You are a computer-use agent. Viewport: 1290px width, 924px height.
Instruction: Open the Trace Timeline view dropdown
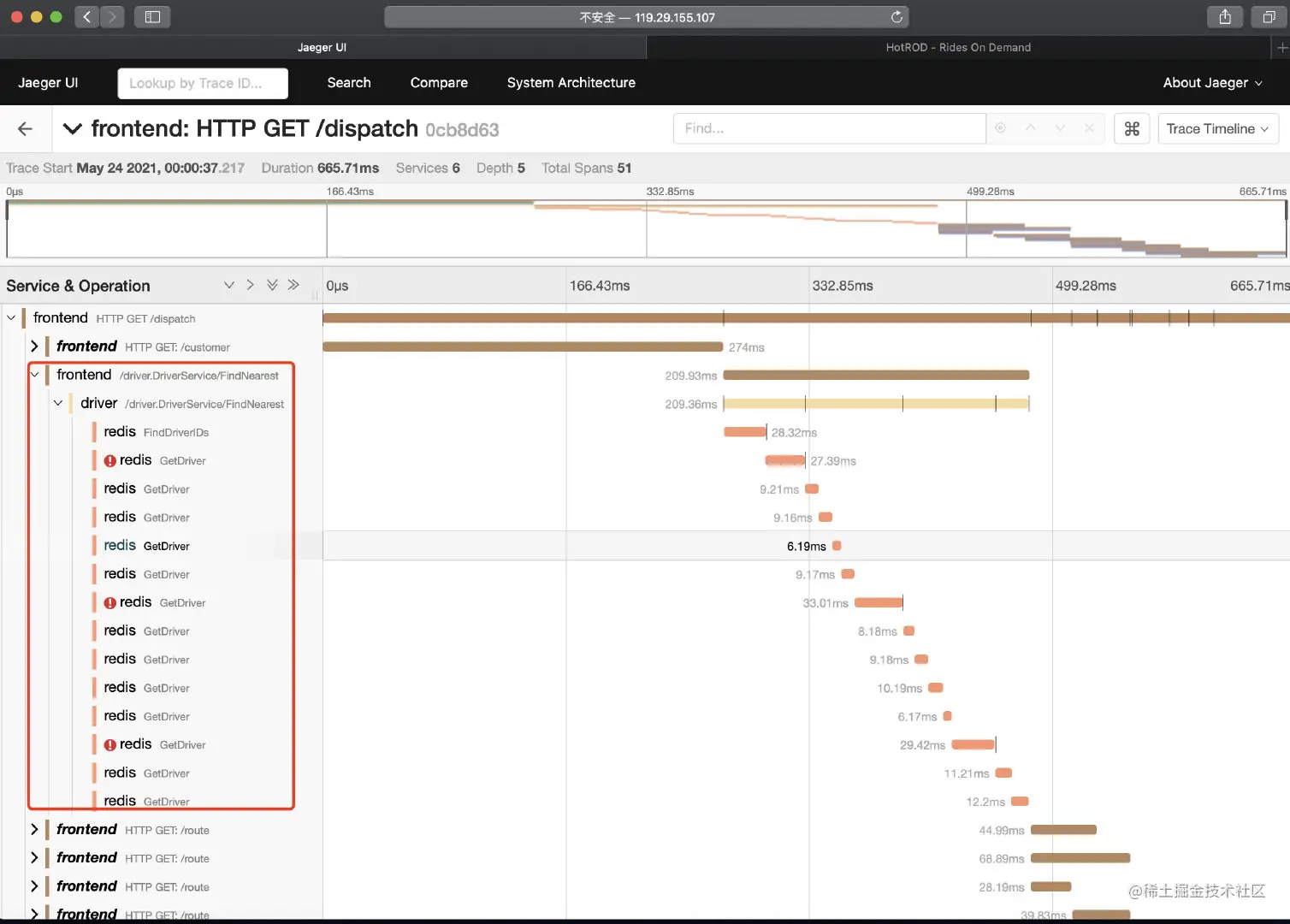coord(1218,128)
